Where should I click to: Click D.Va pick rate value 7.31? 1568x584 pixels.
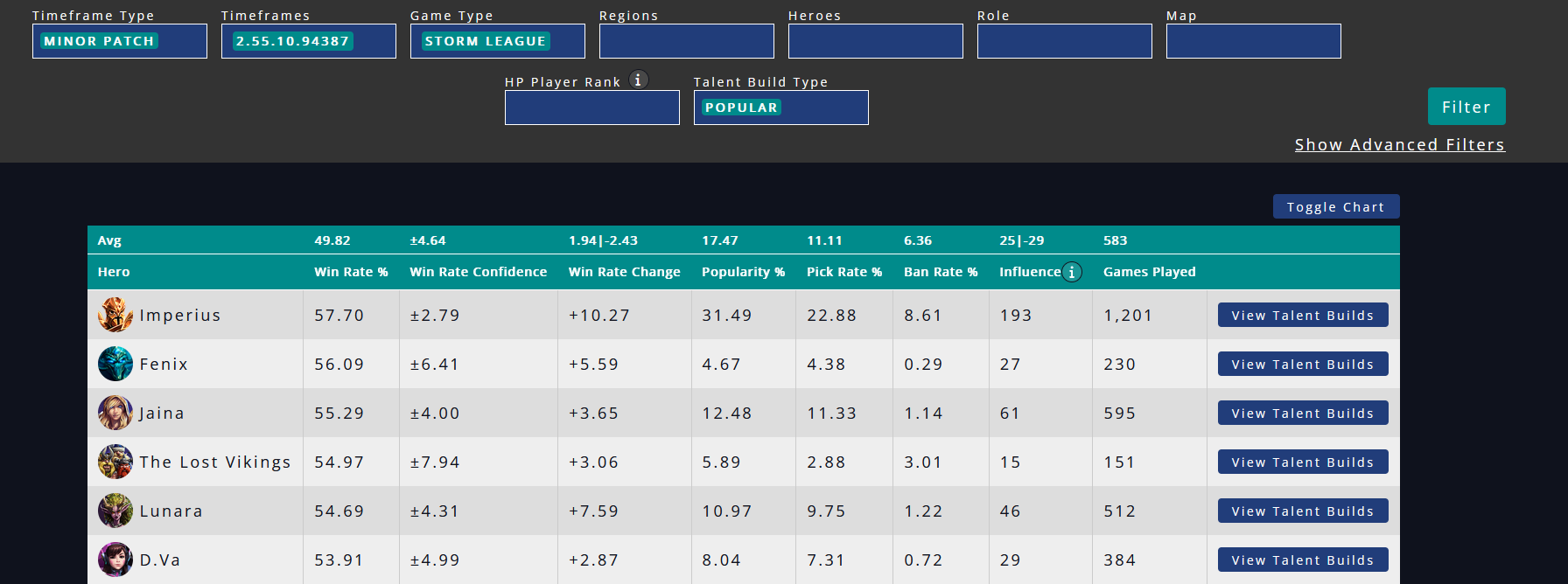[827, 560]
